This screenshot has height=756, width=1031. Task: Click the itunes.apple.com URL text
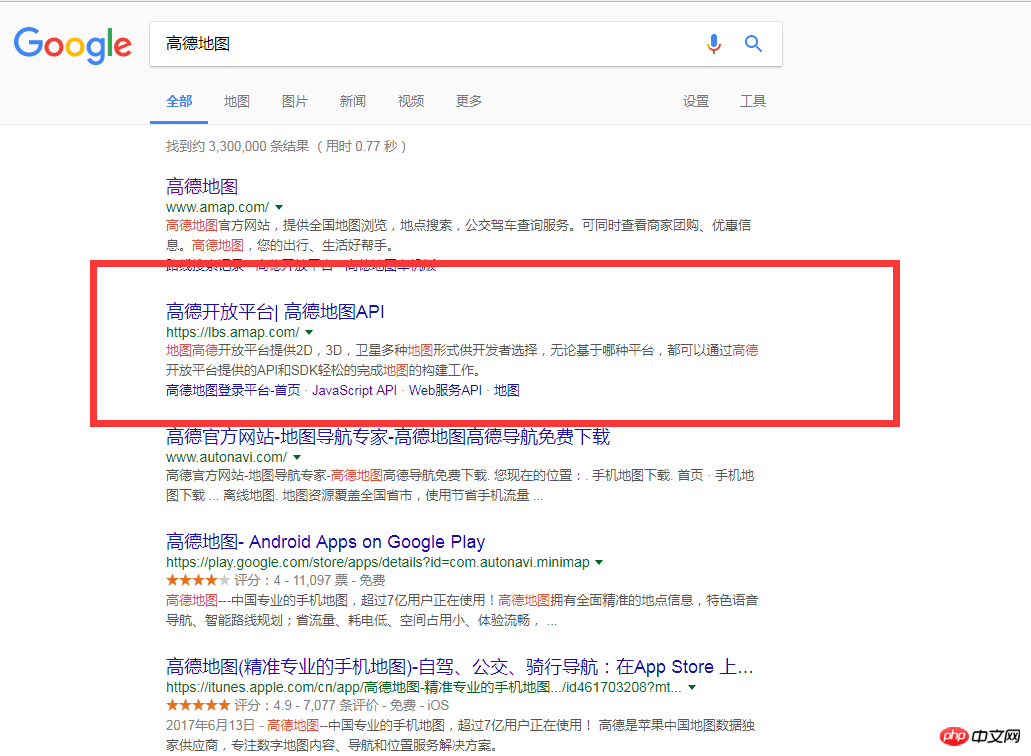423,688
